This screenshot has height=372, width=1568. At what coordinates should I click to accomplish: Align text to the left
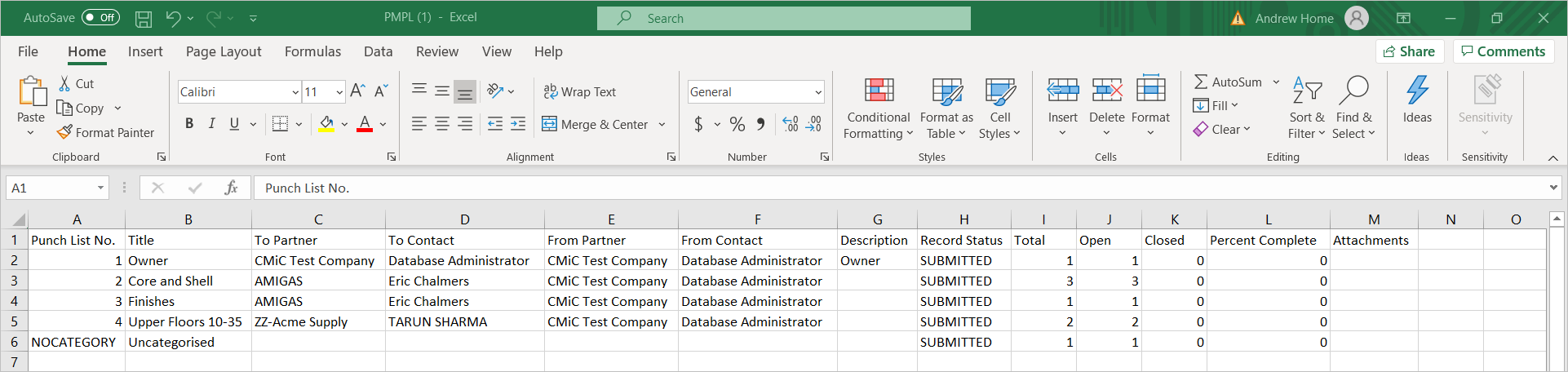(419, 124)
